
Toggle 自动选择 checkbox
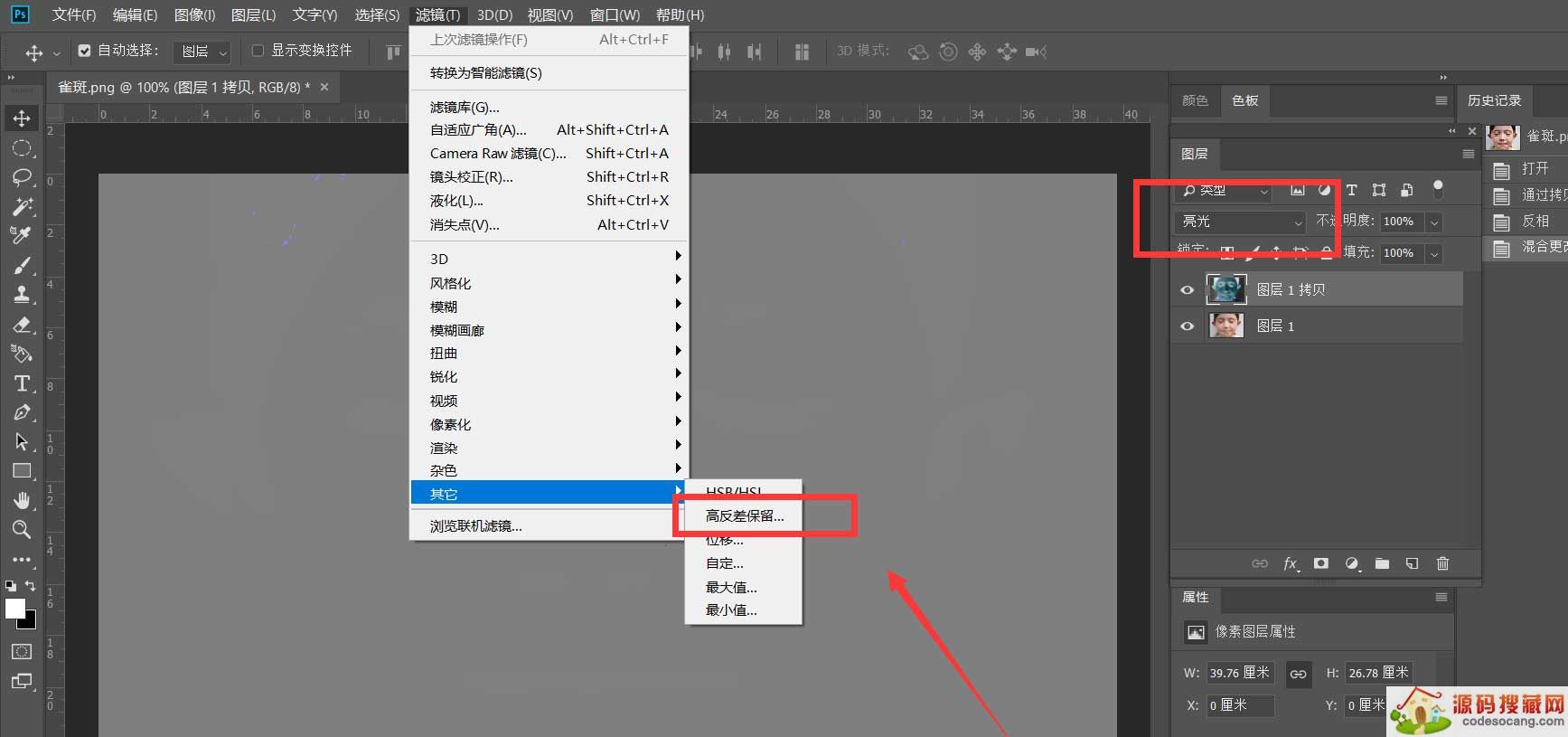[84, 51]
